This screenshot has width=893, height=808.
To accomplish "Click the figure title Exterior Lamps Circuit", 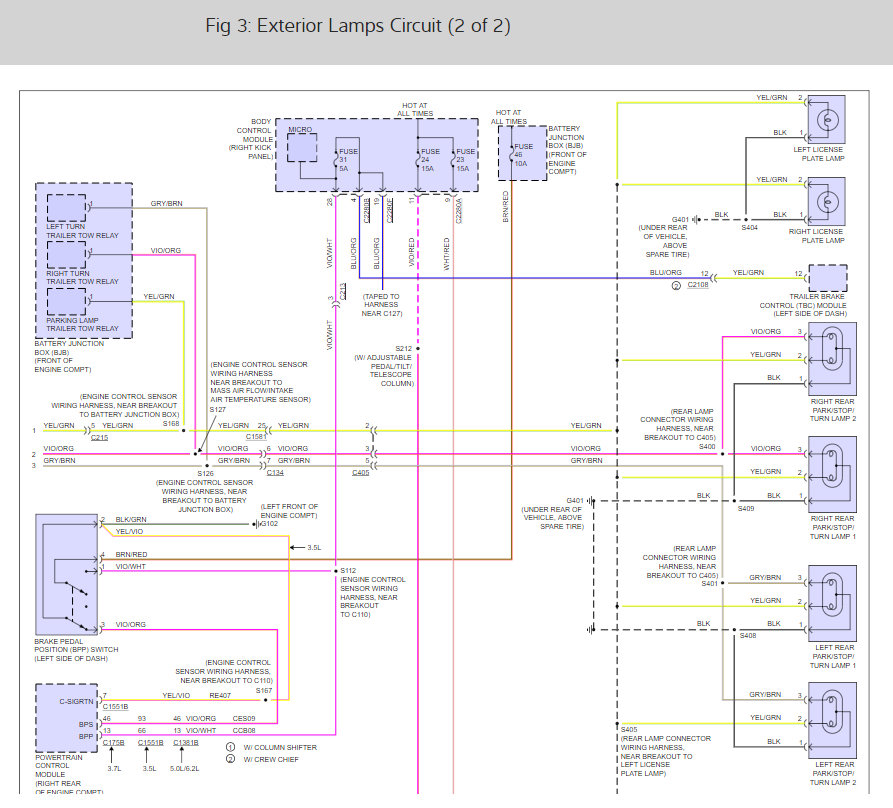I will [x=358, y=26].
